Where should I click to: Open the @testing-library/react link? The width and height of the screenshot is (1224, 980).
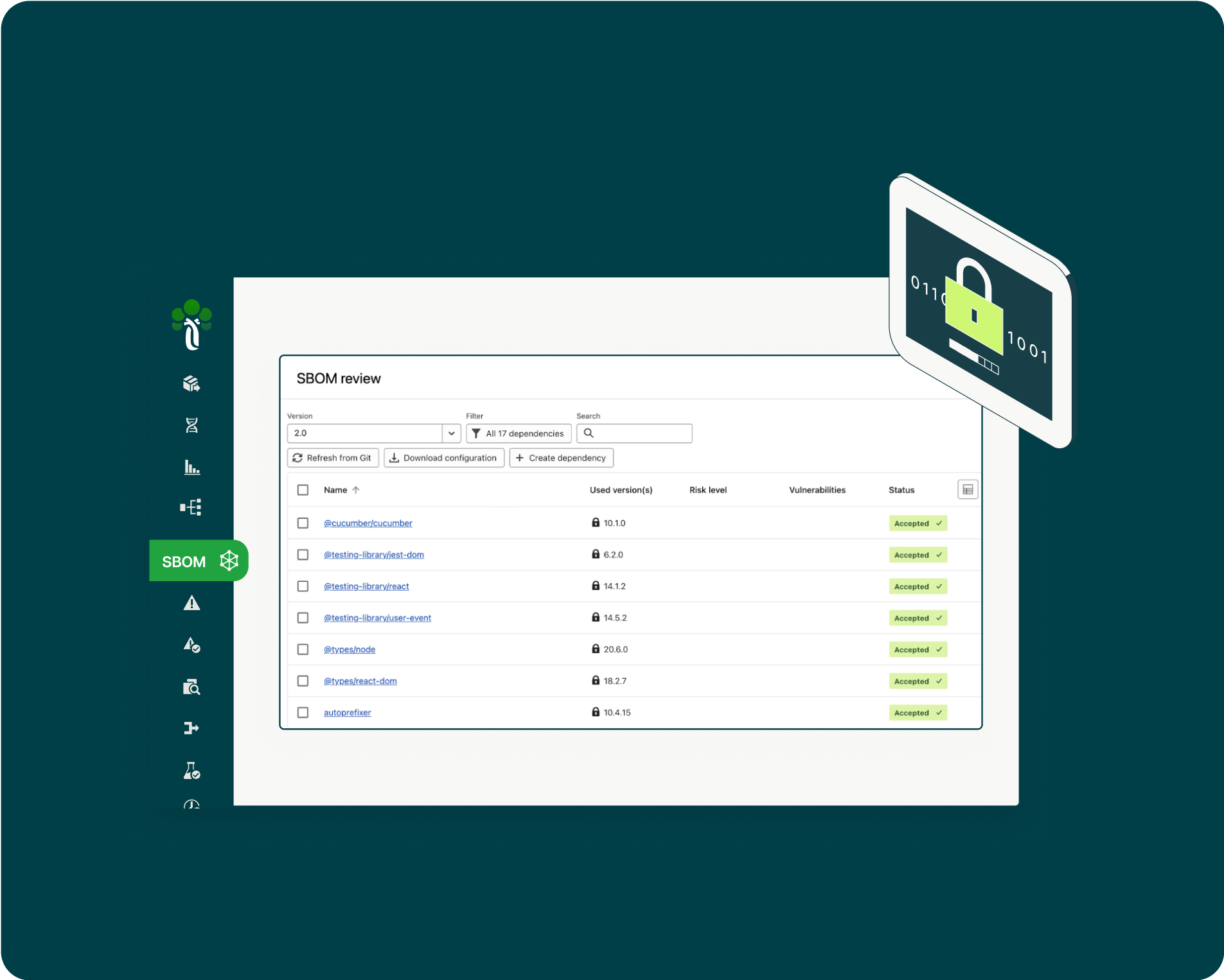[x=366, y=586]
